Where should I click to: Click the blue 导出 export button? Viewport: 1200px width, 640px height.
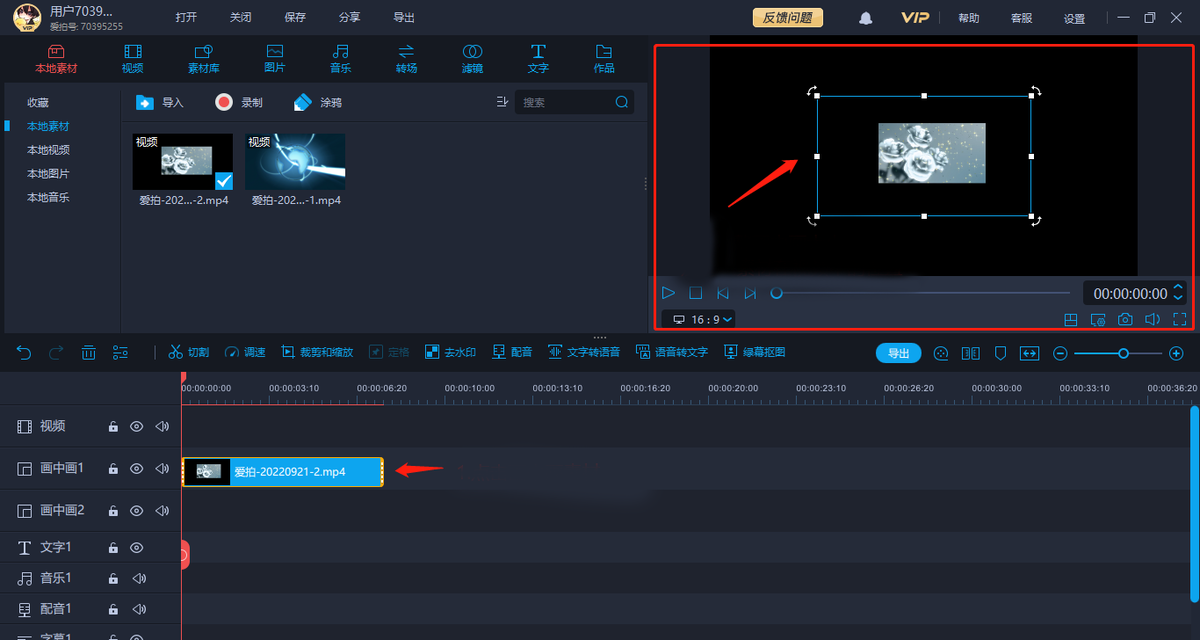point(899,353)
